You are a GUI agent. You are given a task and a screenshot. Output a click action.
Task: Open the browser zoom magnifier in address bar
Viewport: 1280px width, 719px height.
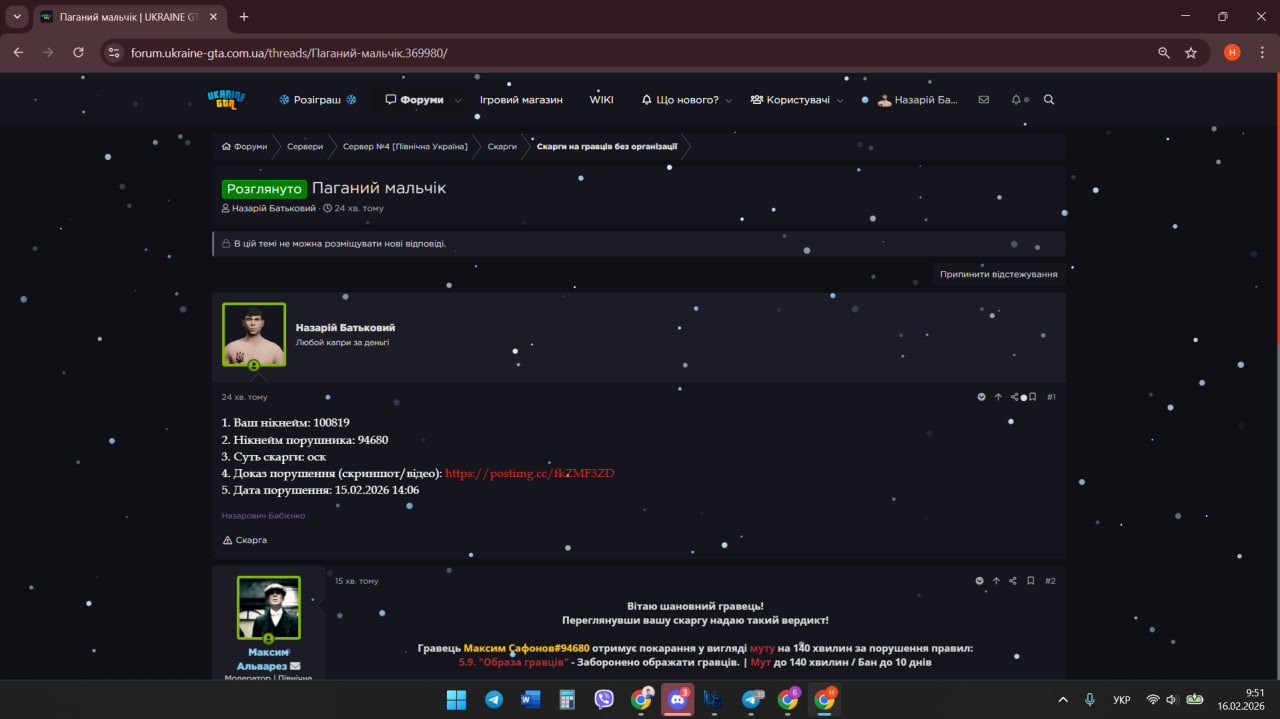(x=1164, y=52)
